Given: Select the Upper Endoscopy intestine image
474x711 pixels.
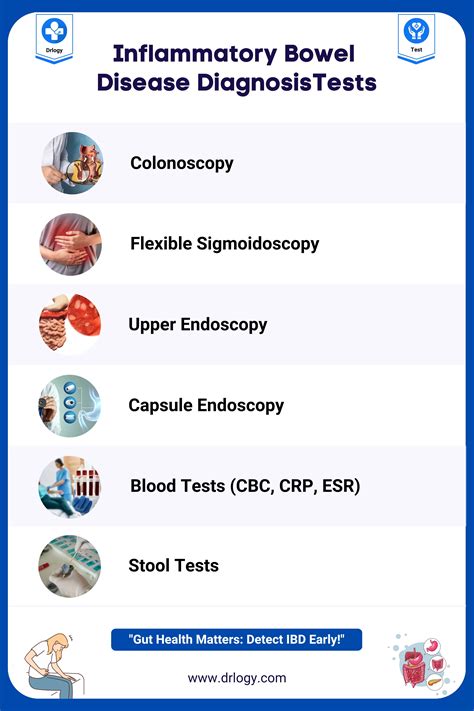Looking at the screenshot, I should point(70,323).
